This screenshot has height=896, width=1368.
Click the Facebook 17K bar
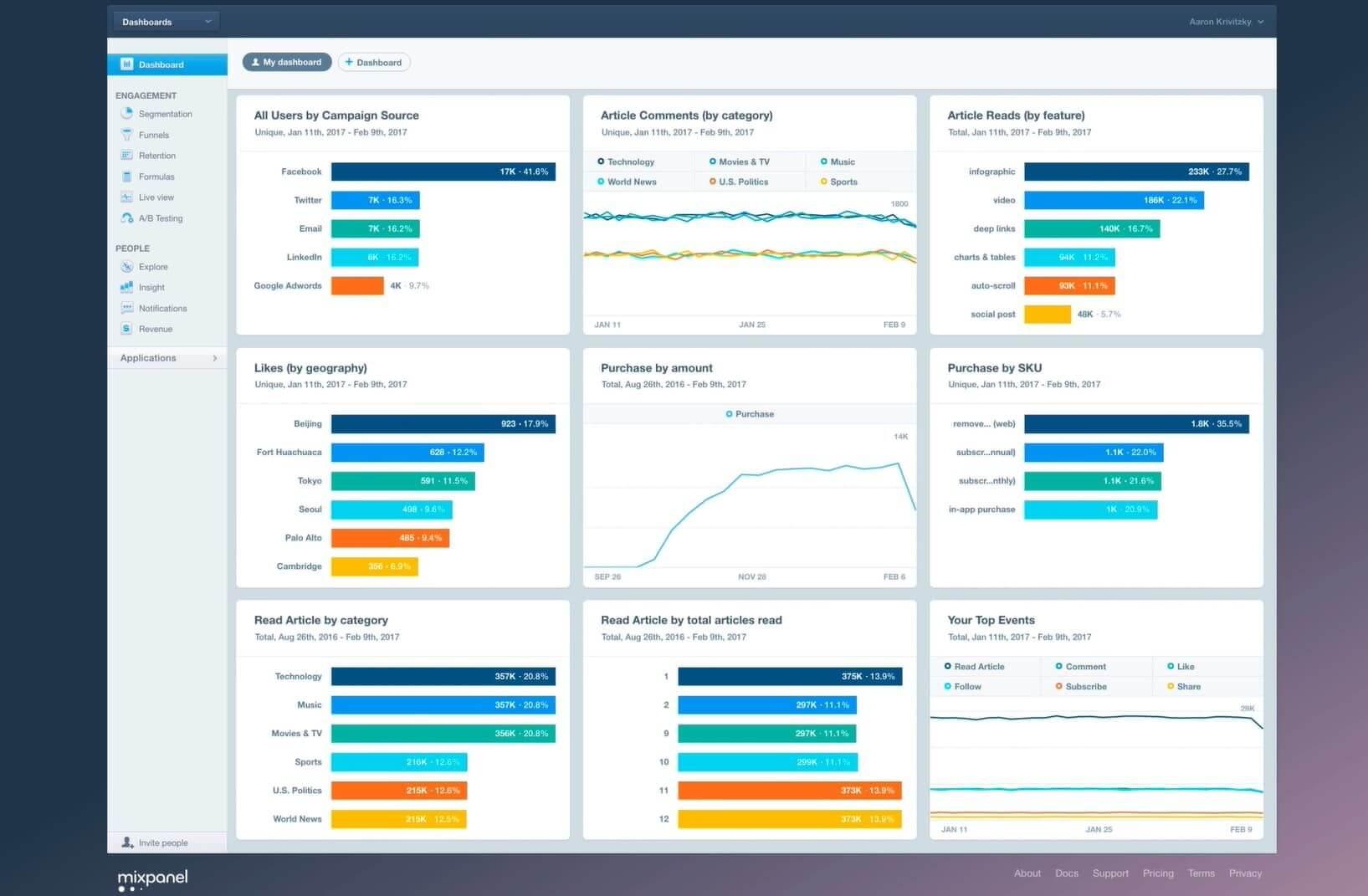click(x=443, y=172)
